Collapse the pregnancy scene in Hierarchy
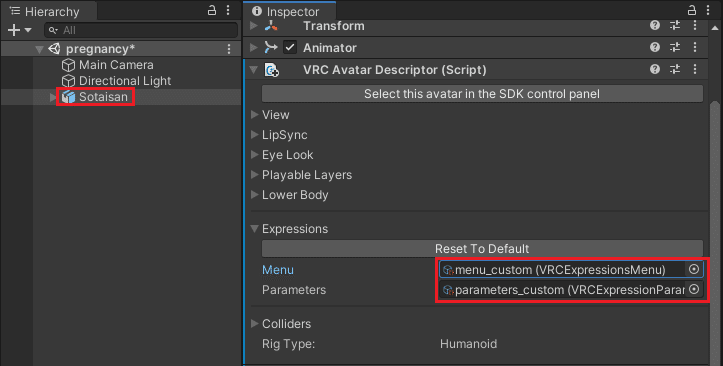This screenshot has height=366, width=723. 40,49
